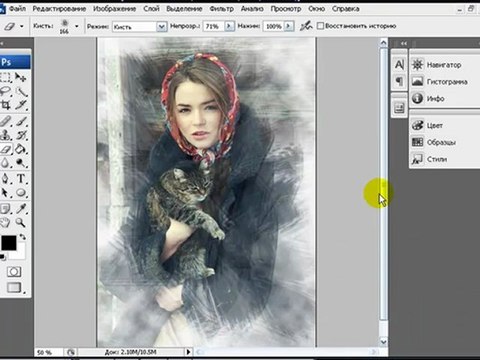Open the Просмотр menu
480x360 pixels.
(x=286, y=9)
